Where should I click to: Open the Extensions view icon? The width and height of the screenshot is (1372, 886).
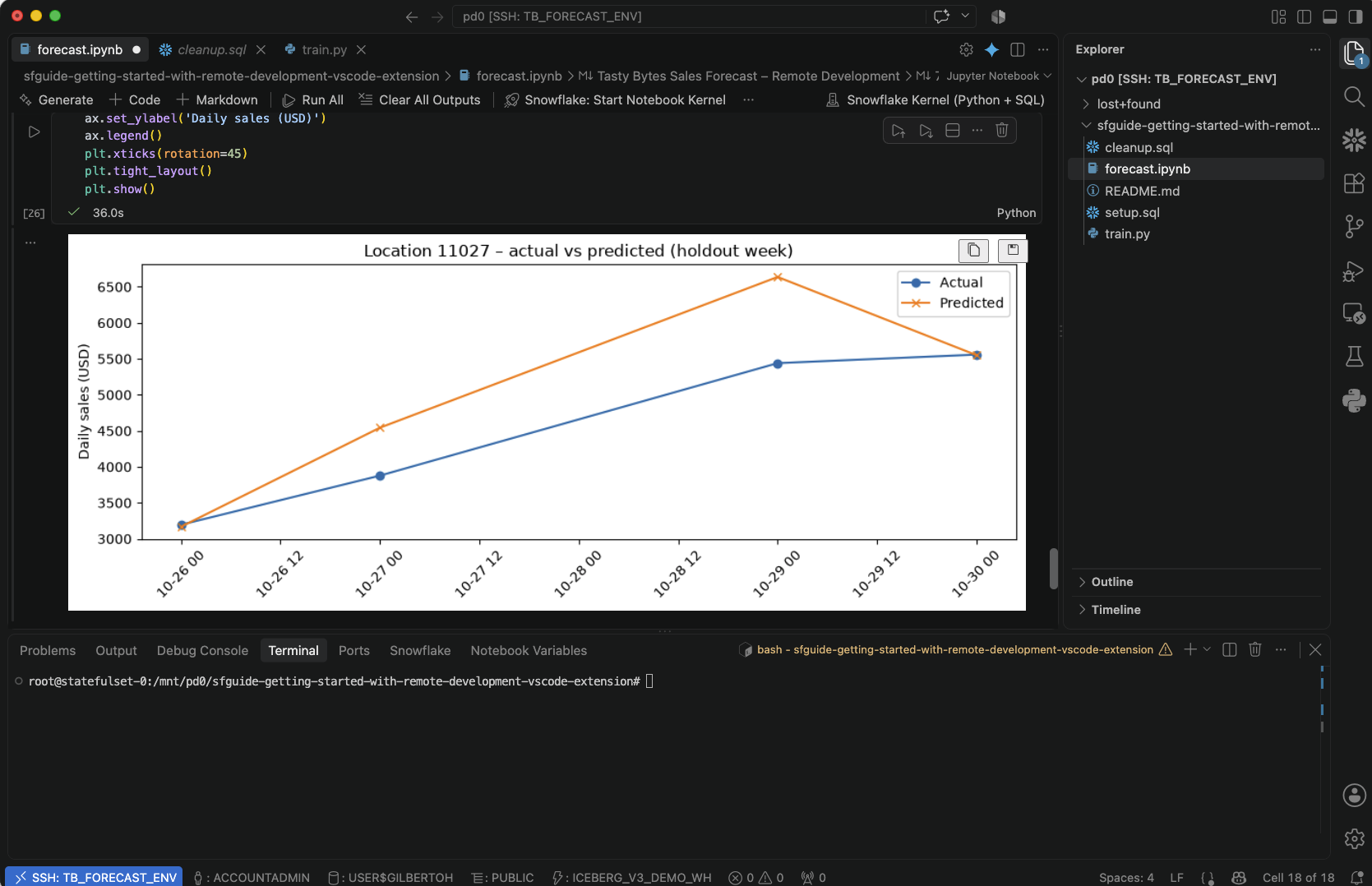[x=1354, y=183]
